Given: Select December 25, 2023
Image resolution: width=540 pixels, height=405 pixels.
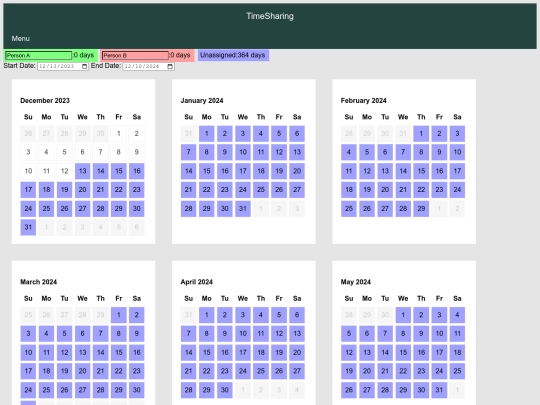Looking at the screenshot, I should [x=46, y=209].
